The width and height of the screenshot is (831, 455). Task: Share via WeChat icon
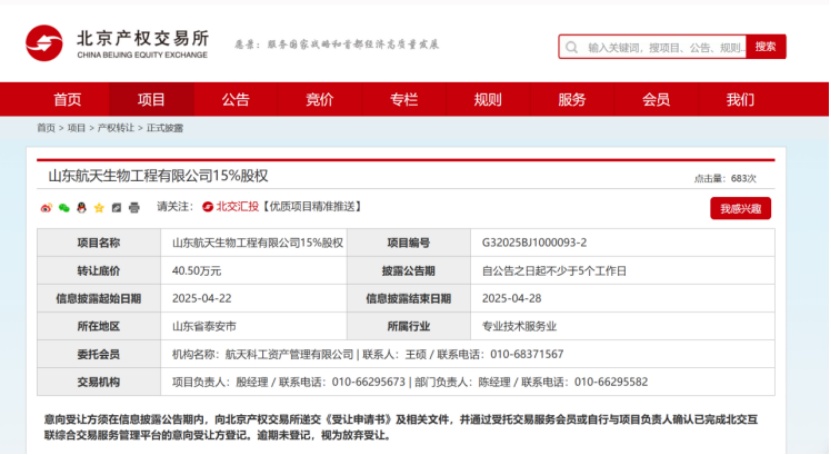click(x=64, y=208)
